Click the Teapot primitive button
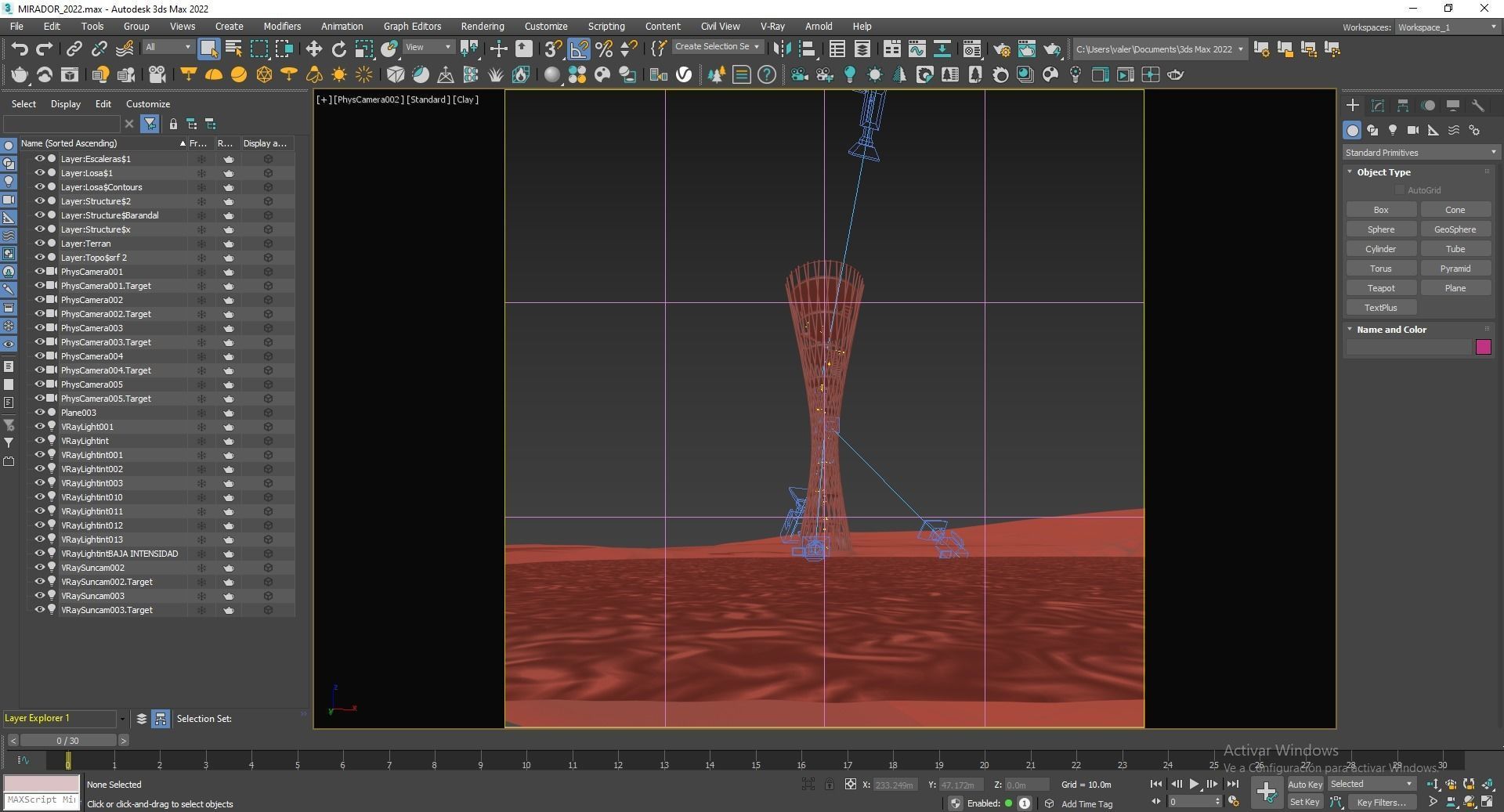The height and width of the screenshot is (812, 1504). coord(1380,288)
